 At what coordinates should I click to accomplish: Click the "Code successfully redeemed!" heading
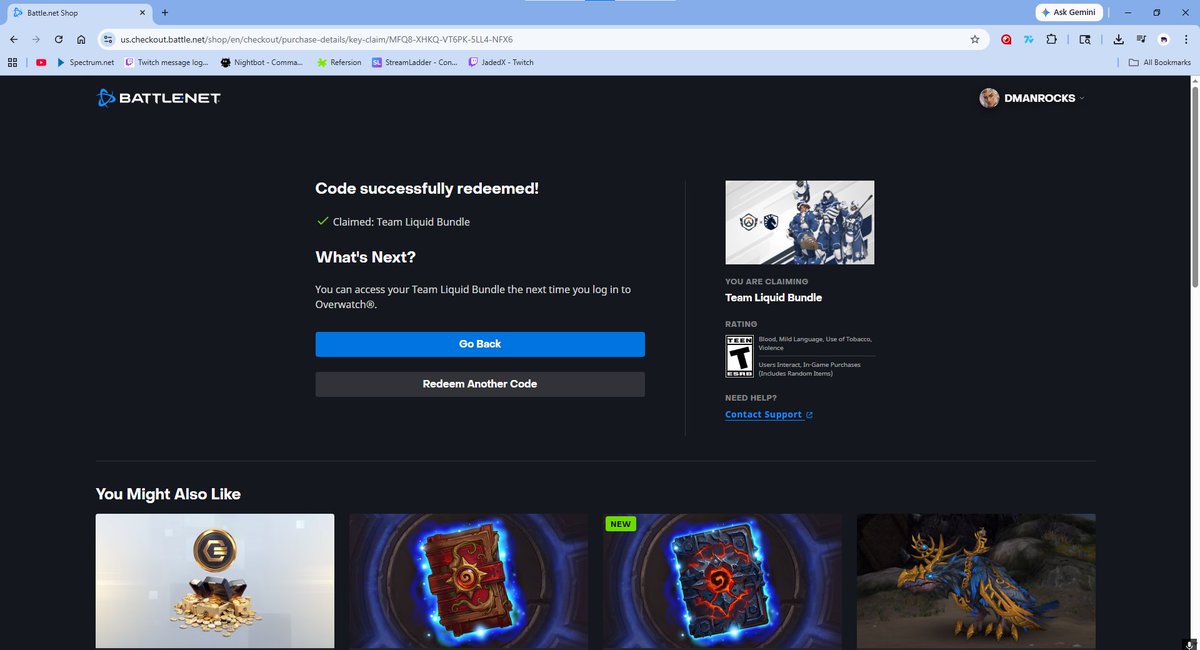tap(427, 188)
